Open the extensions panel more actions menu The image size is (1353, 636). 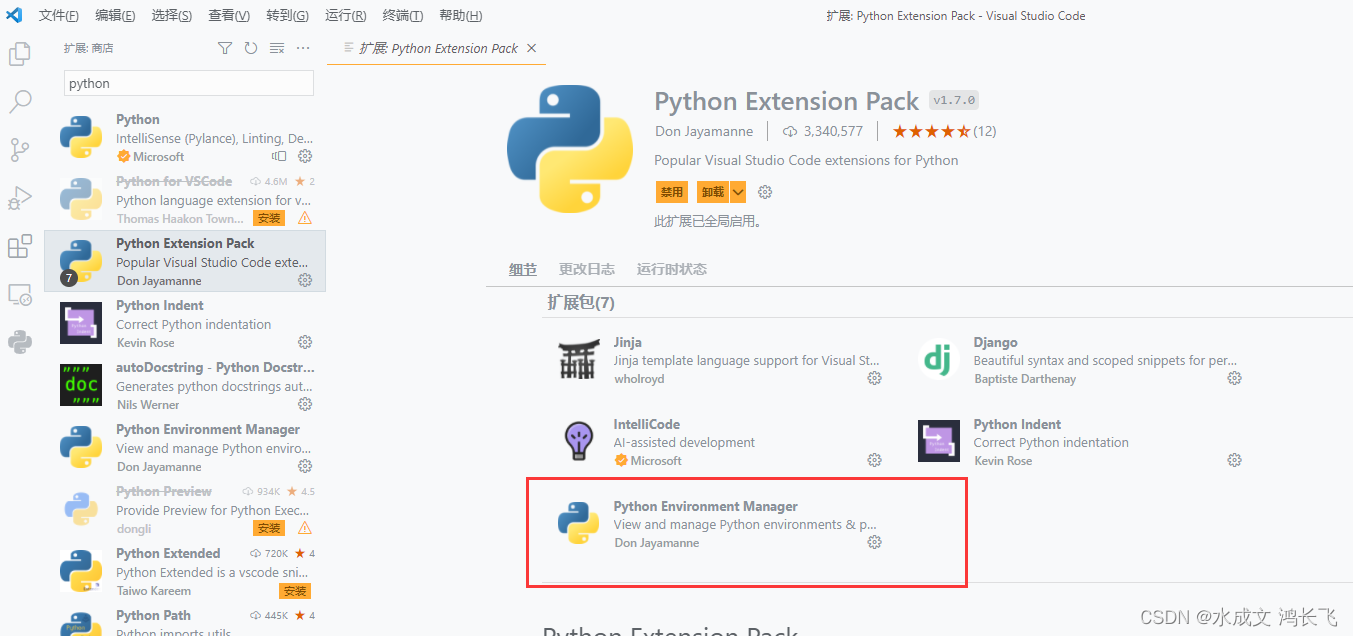304,48
